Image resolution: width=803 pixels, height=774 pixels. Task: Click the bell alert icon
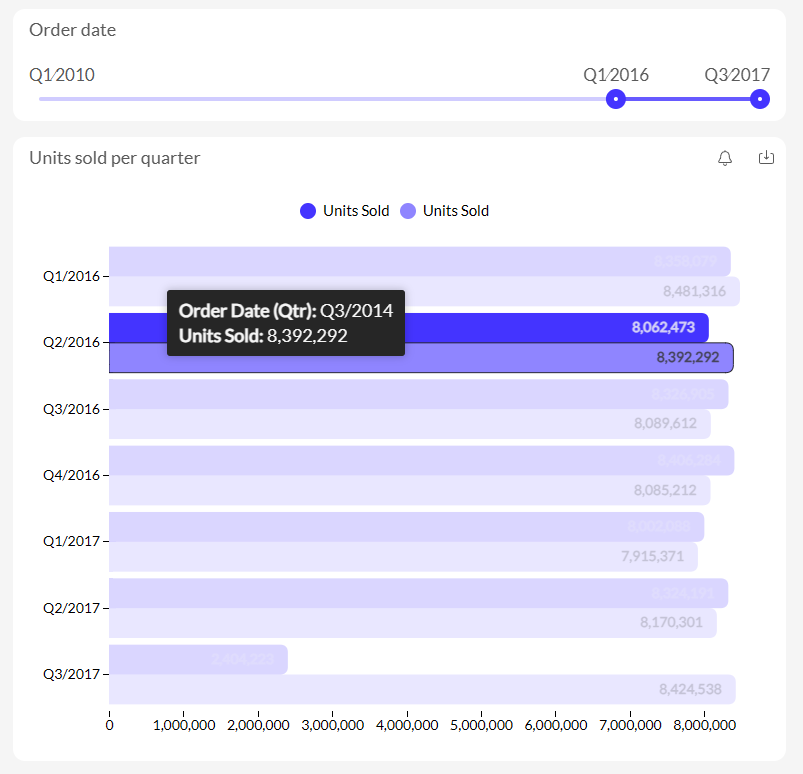[x=725, y=158]
